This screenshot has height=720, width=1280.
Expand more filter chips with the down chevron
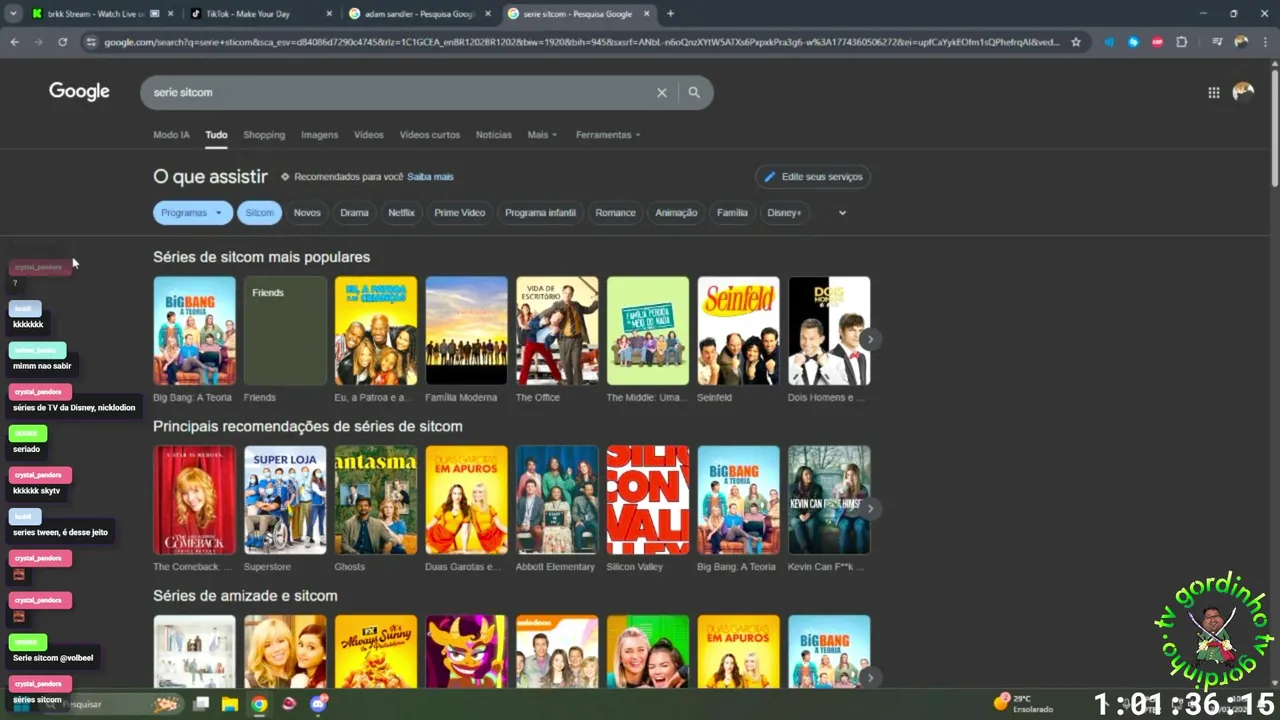tap(842, 213)
